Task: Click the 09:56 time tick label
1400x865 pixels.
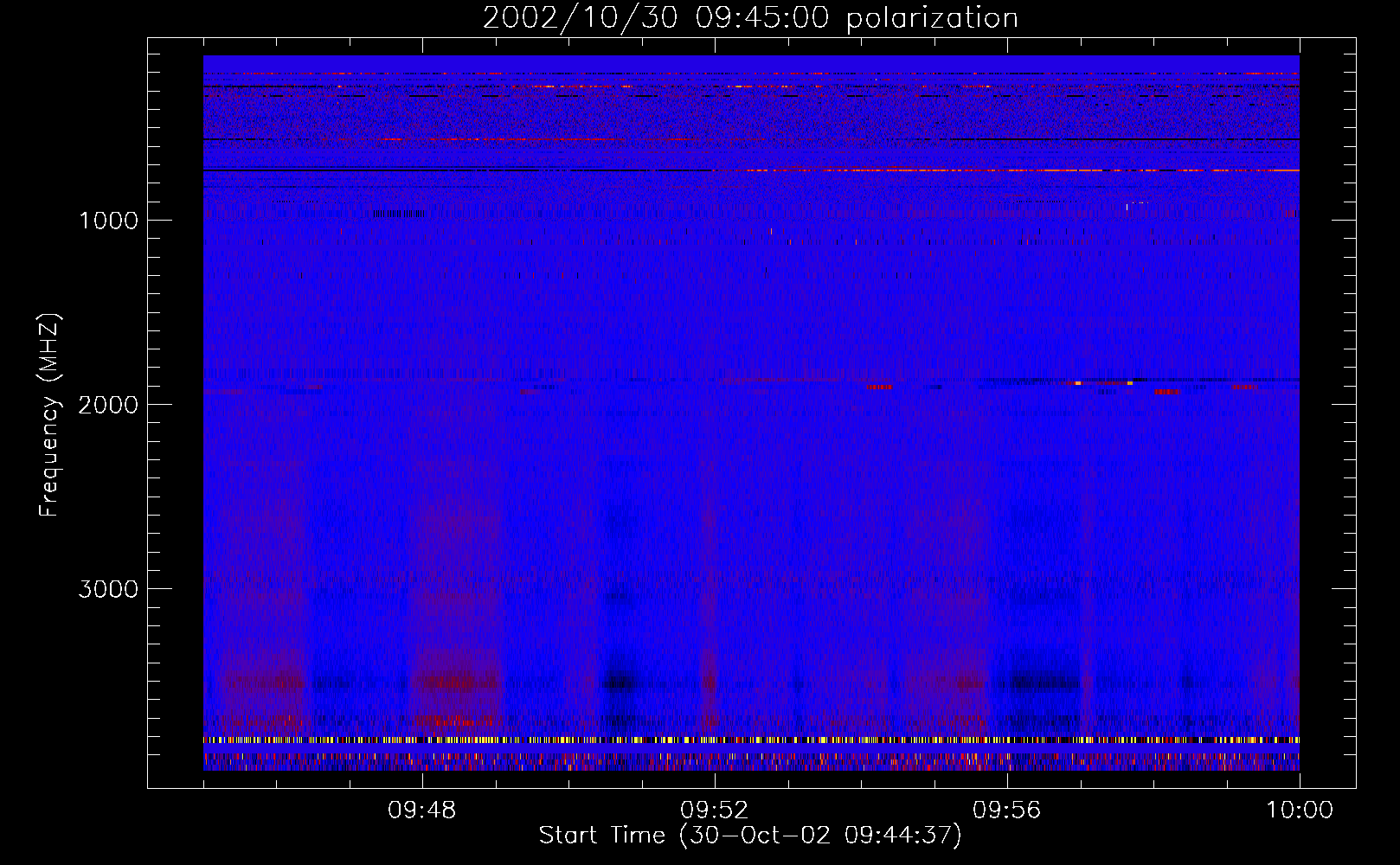Action: click(x=1006, y=811)
